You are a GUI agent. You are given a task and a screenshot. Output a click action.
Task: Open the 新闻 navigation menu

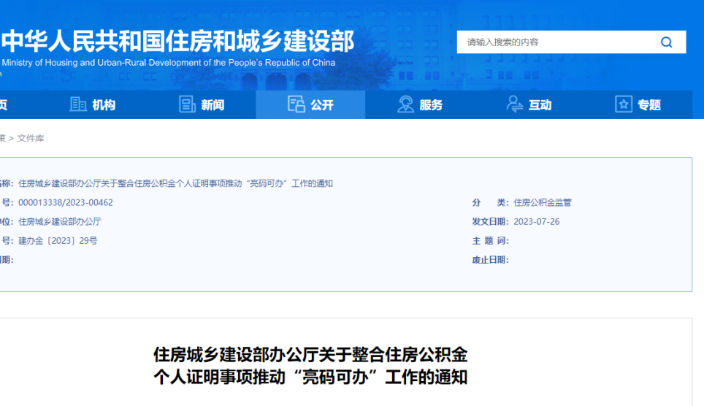point(202,105)
